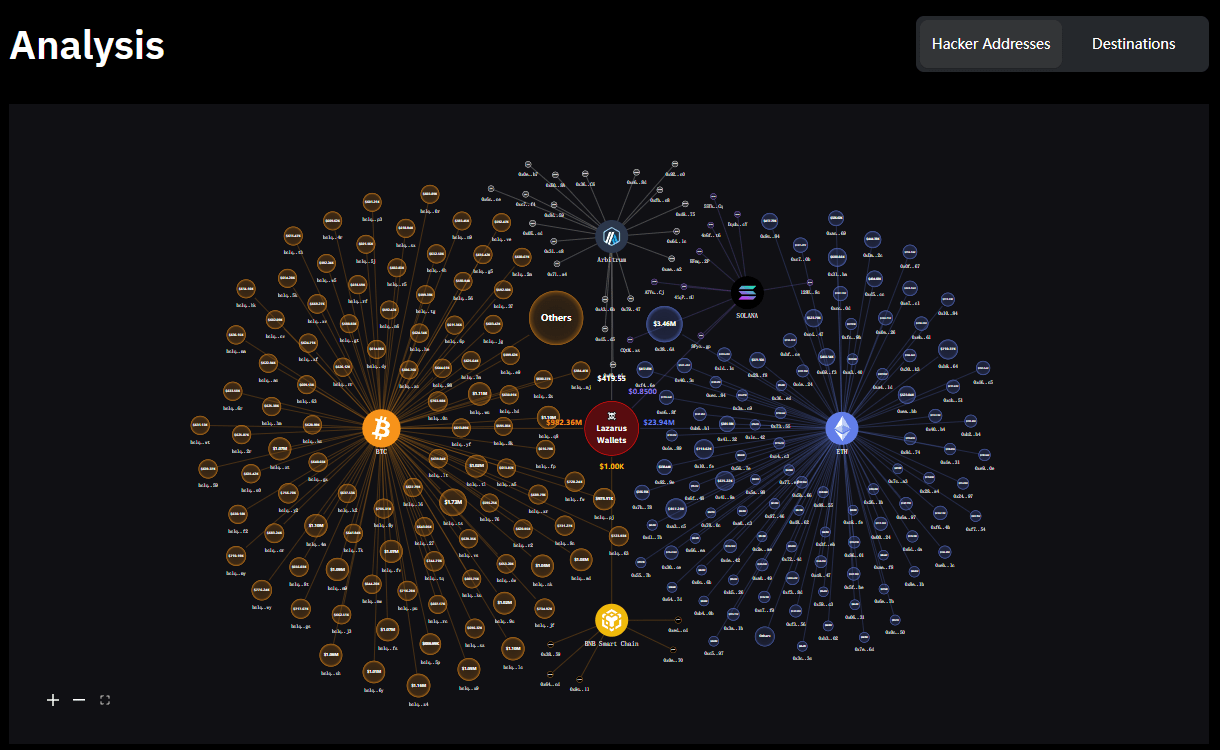
Task: Click the Arbitrum chain node icon
Action: coord(611,237)
